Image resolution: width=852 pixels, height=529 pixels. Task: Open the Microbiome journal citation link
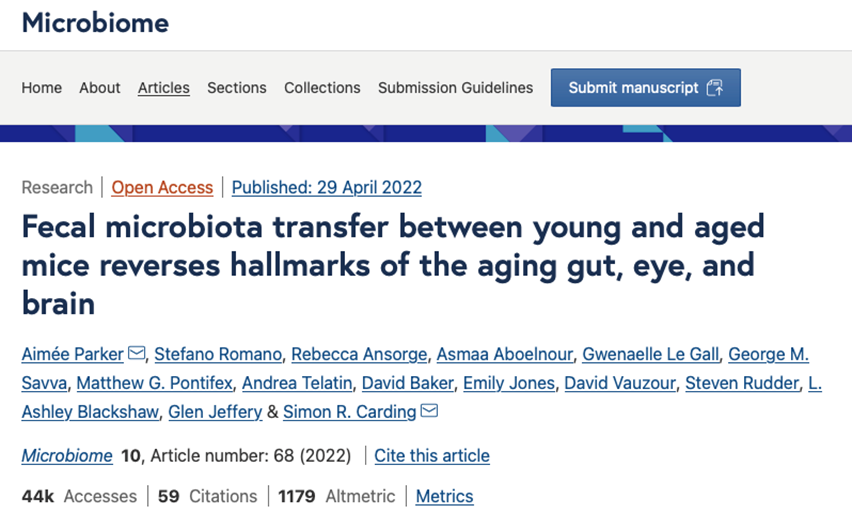tap(67, 456)
